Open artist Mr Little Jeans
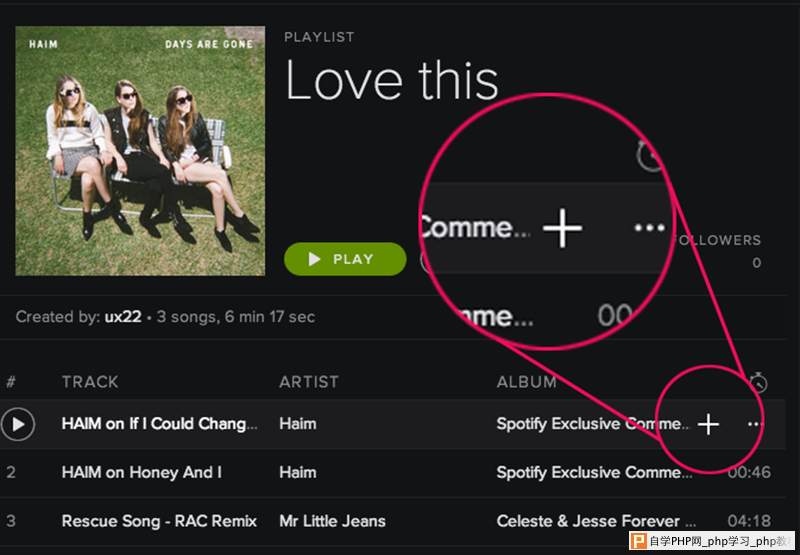Viewport: 800px width, 555px height. pyautogui.click(x=332, y=521)
